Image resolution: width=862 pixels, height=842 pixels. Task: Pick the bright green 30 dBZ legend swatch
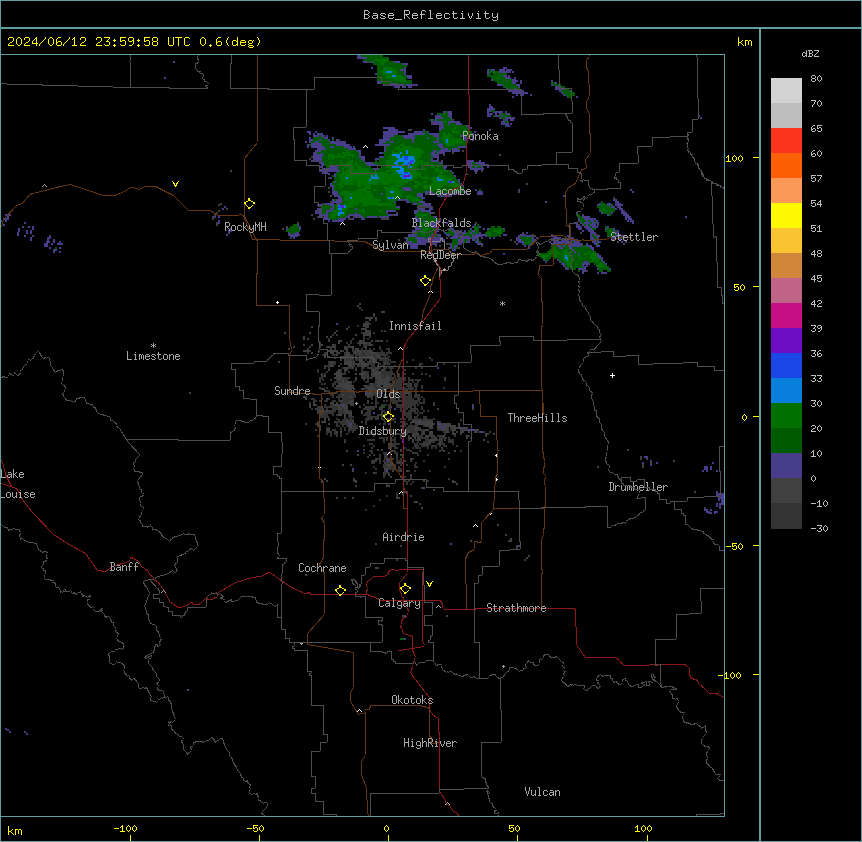coord(786,416)
